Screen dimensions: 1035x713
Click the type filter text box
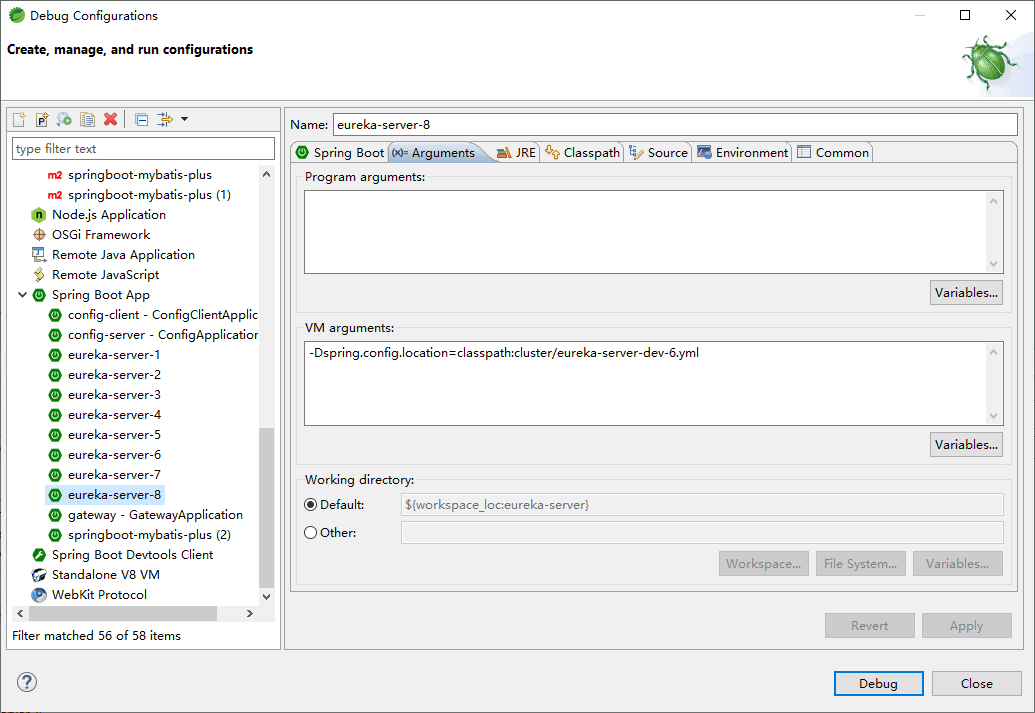(x=143, y=149)
